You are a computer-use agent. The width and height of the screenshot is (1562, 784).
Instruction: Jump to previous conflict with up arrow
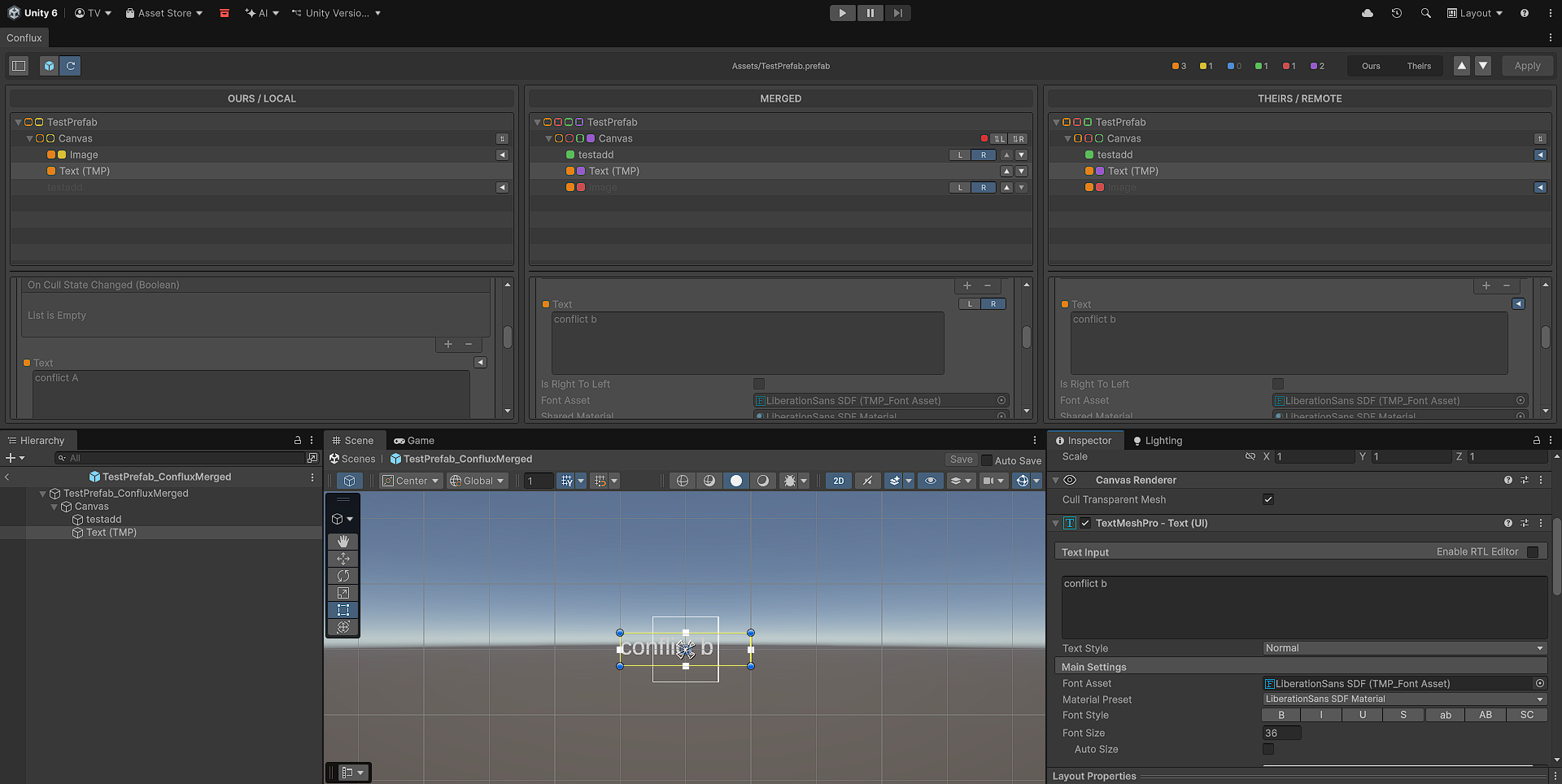tap(1462, 66)
